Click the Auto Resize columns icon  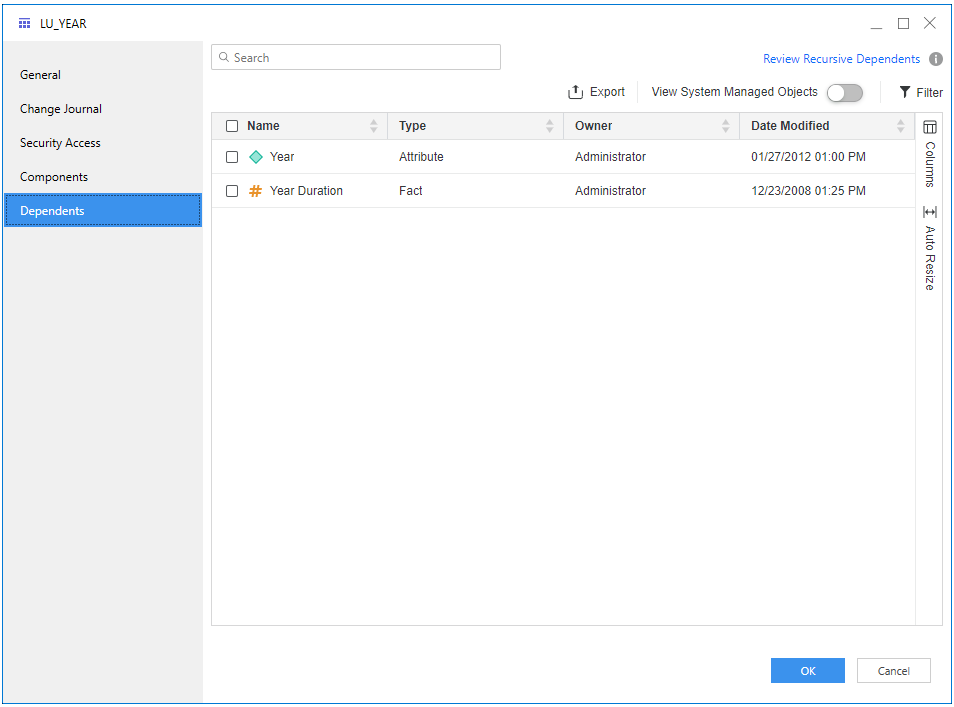pos(929,212)
